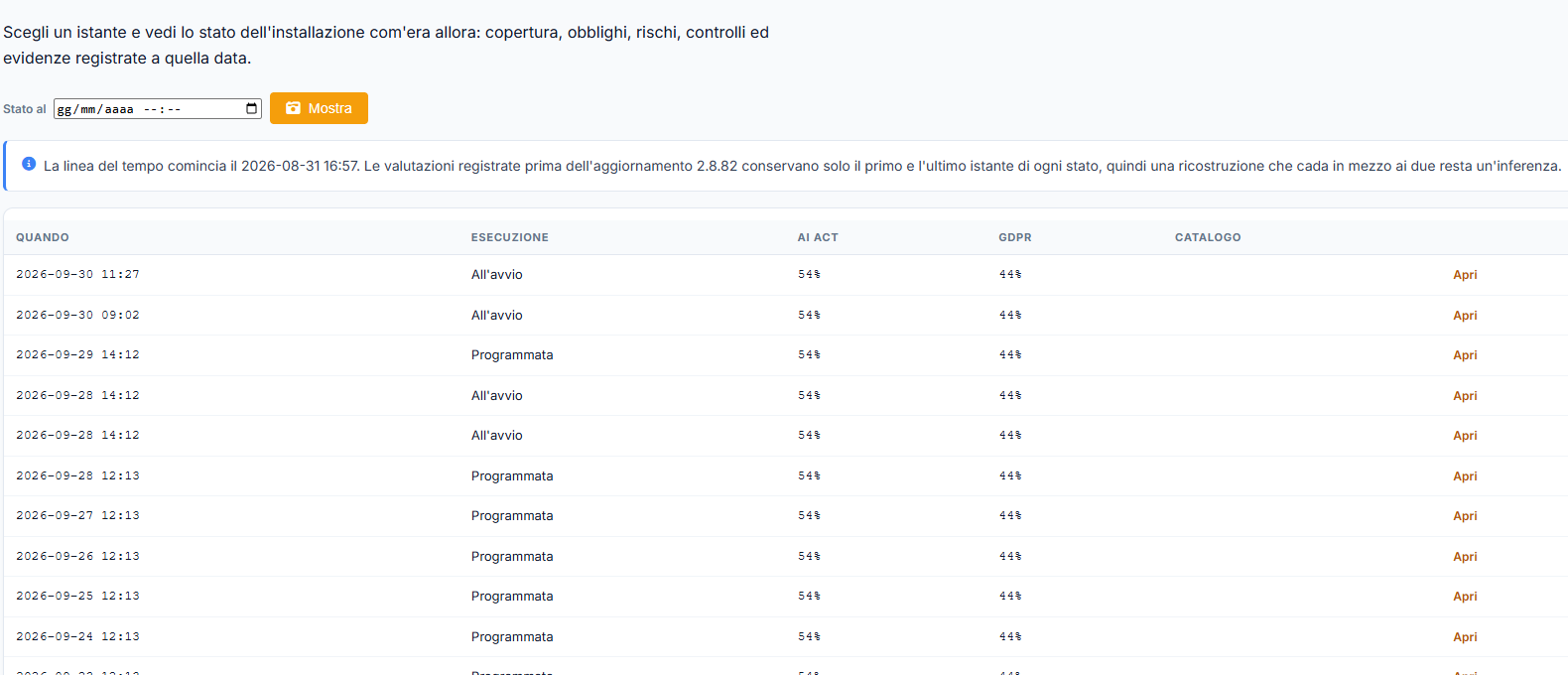The height and width of the screenshot is (675, 1568).
Task: Click the Stato al label
Action: [x=25, y=109]
